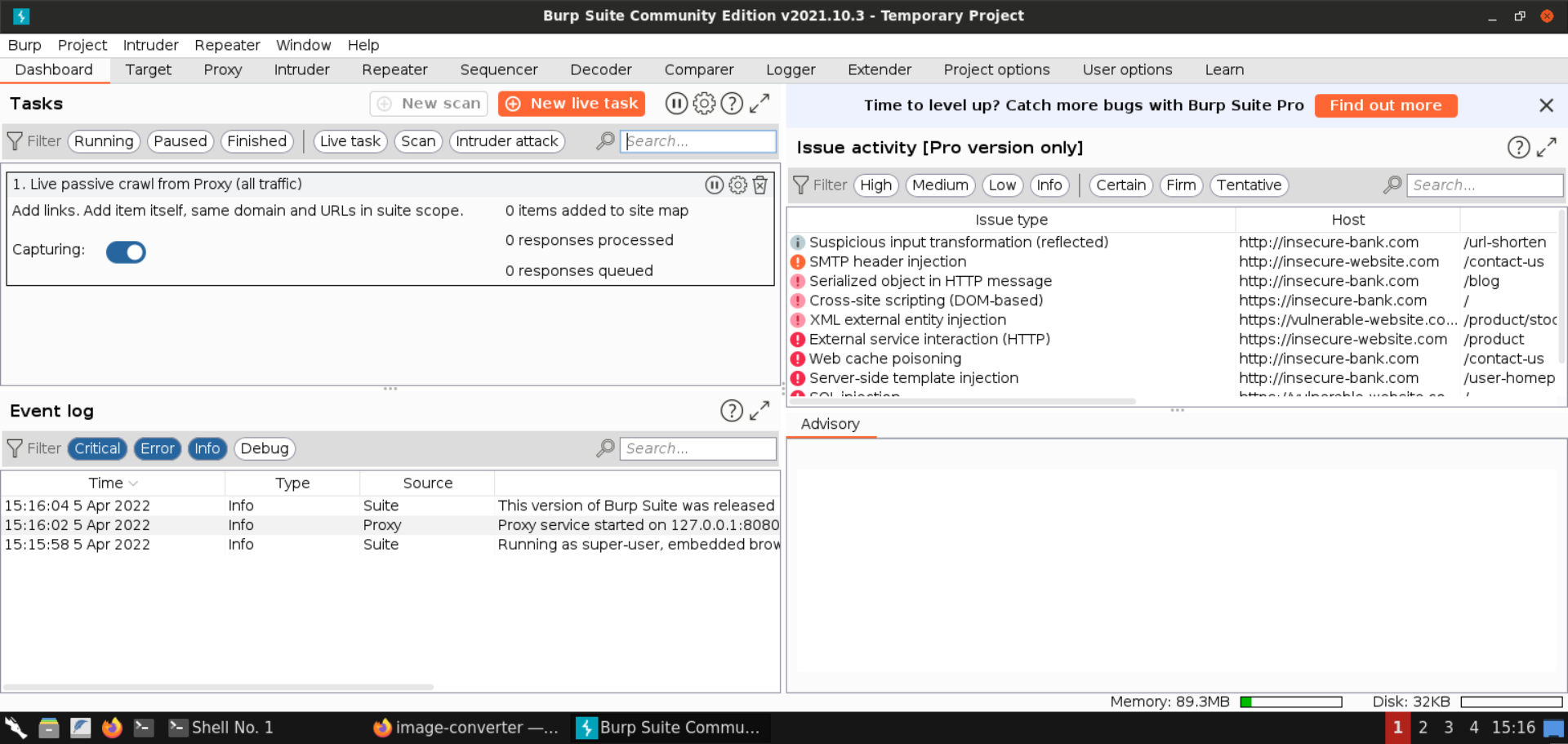Toggle the Capturing switch off
The height and width of the screenshot is (744, 1568).
126,252
